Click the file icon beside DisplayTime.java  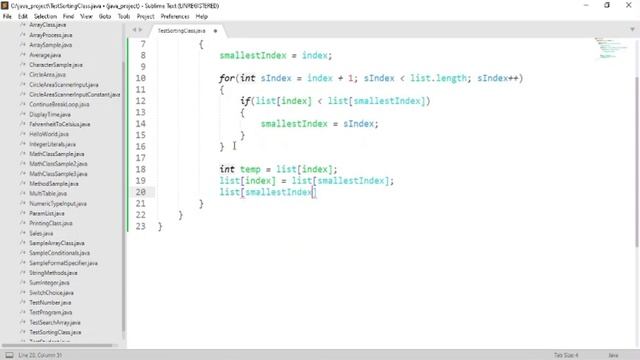pyautogui.click(x=23, y=114)
